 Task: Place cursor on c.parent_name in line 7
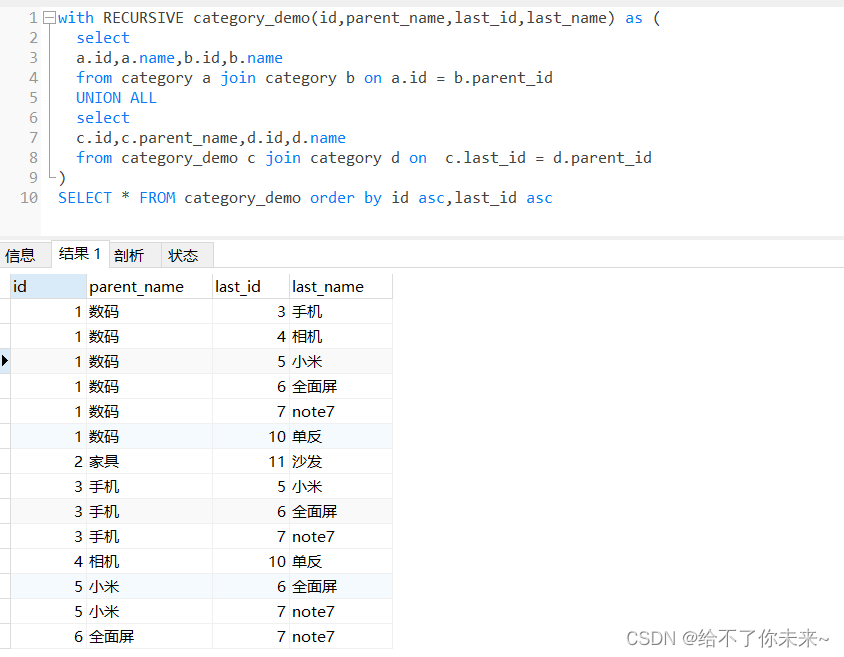coord(179,138)
